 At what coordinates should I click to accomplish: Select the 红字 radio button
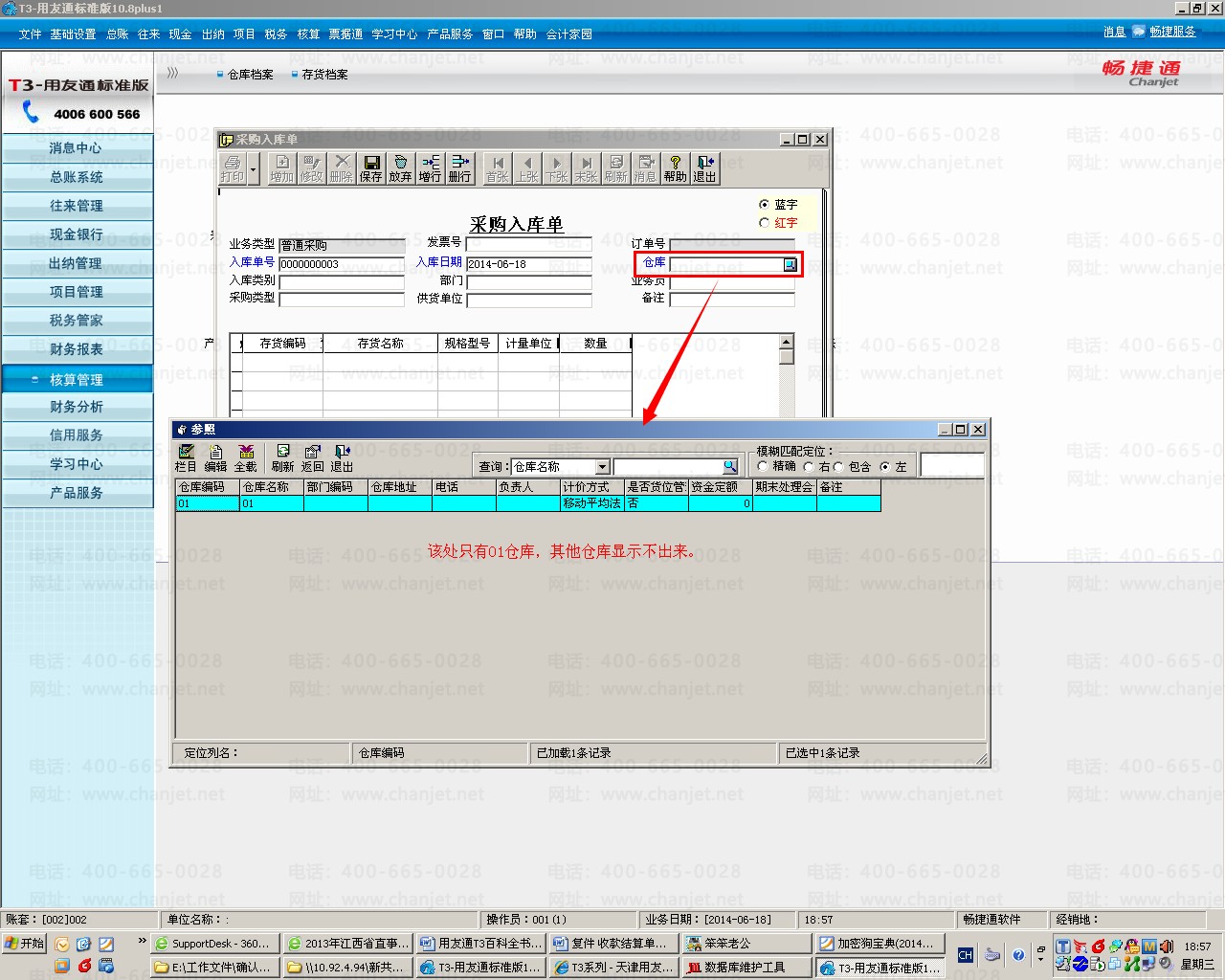765,223
